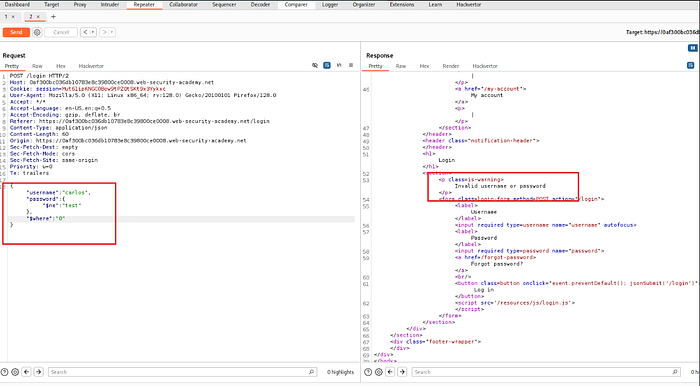Focus the Request search input field

pyautogui.click(x=182, y=372)
